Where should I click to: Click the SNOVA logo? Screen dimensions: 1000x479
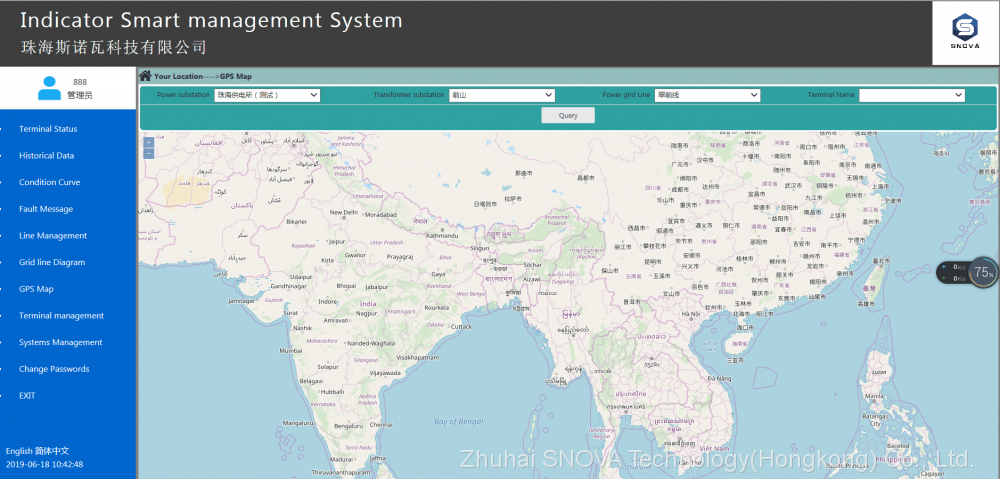click(964, 32)
